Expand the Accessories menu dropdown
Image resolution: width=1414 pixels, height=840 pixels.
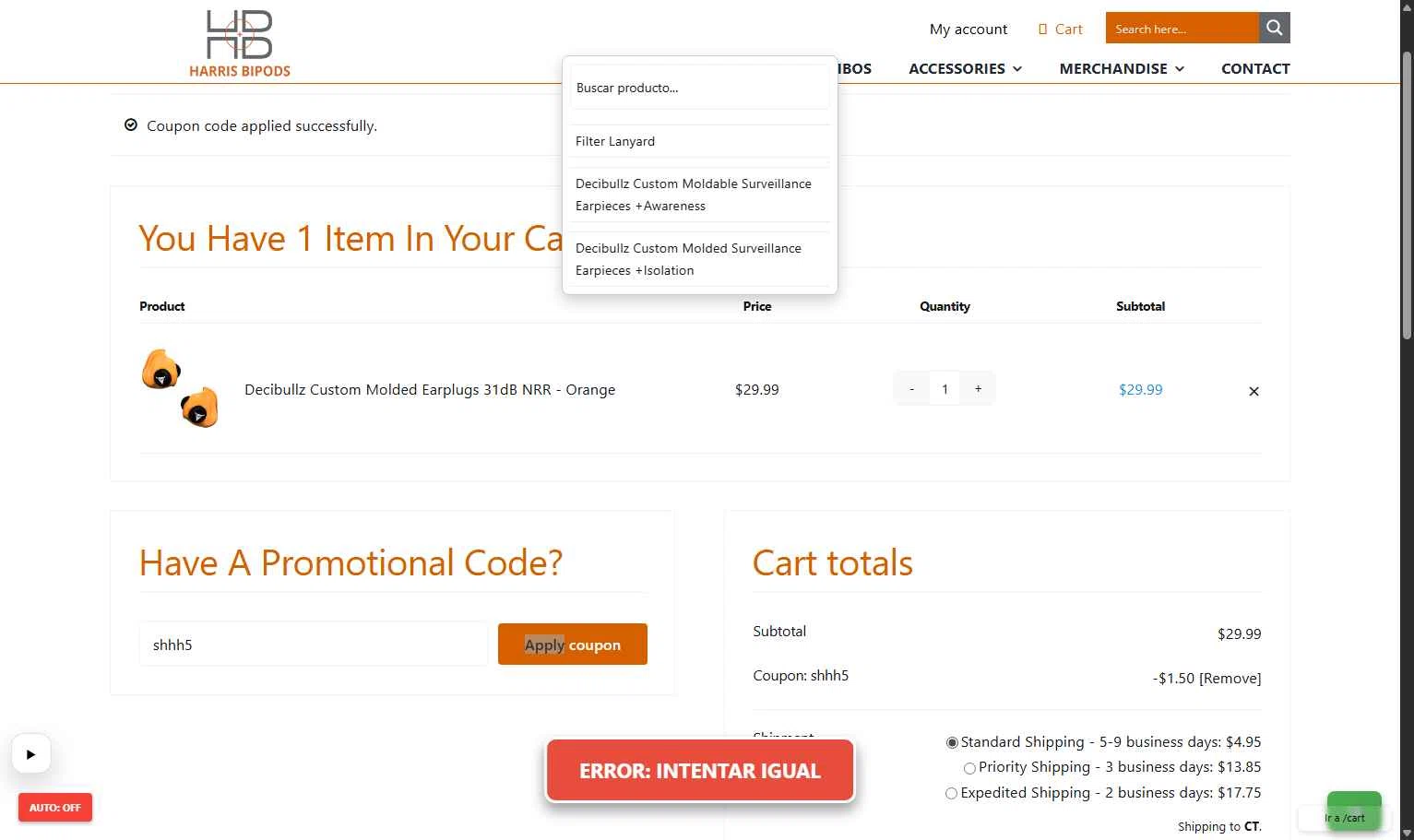coord(965,68)
